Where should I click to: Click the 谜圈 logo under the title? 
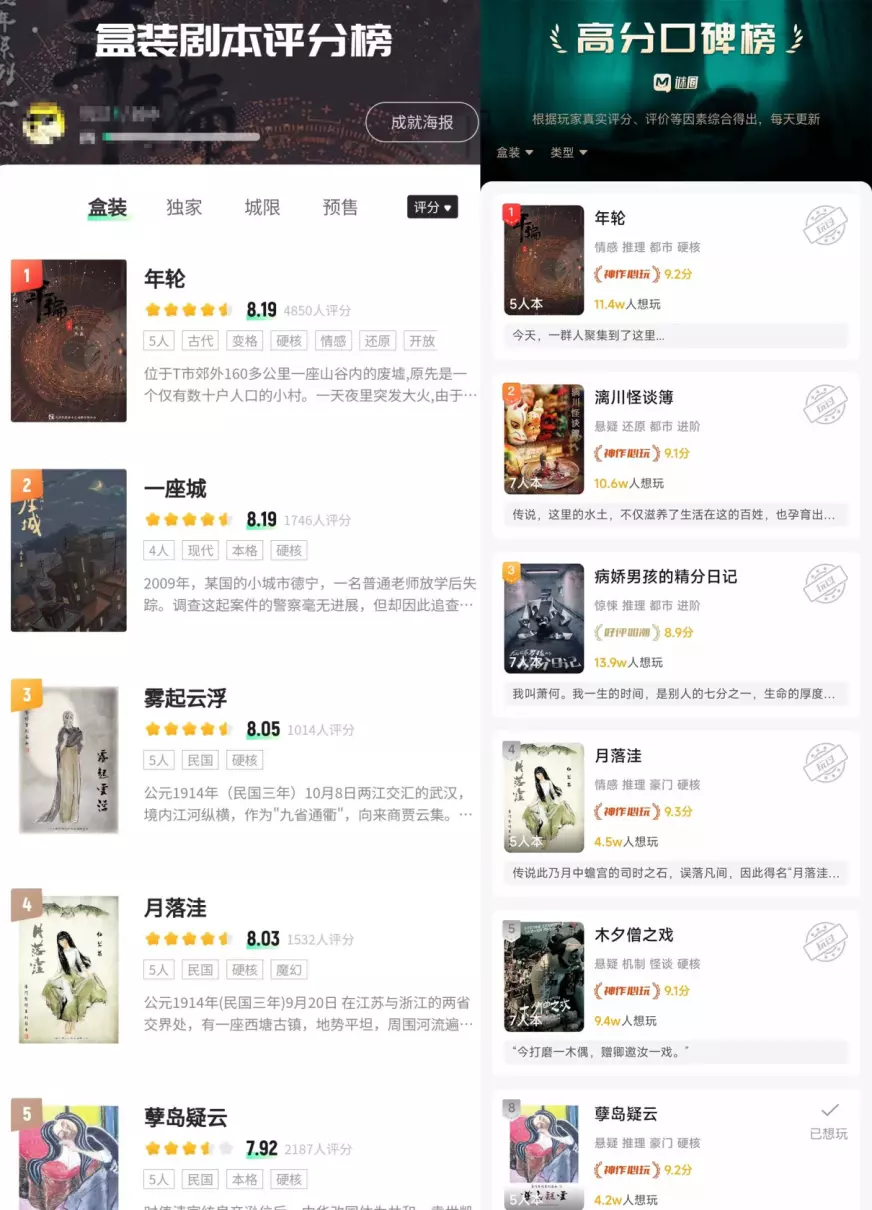(x=676, y=82)
